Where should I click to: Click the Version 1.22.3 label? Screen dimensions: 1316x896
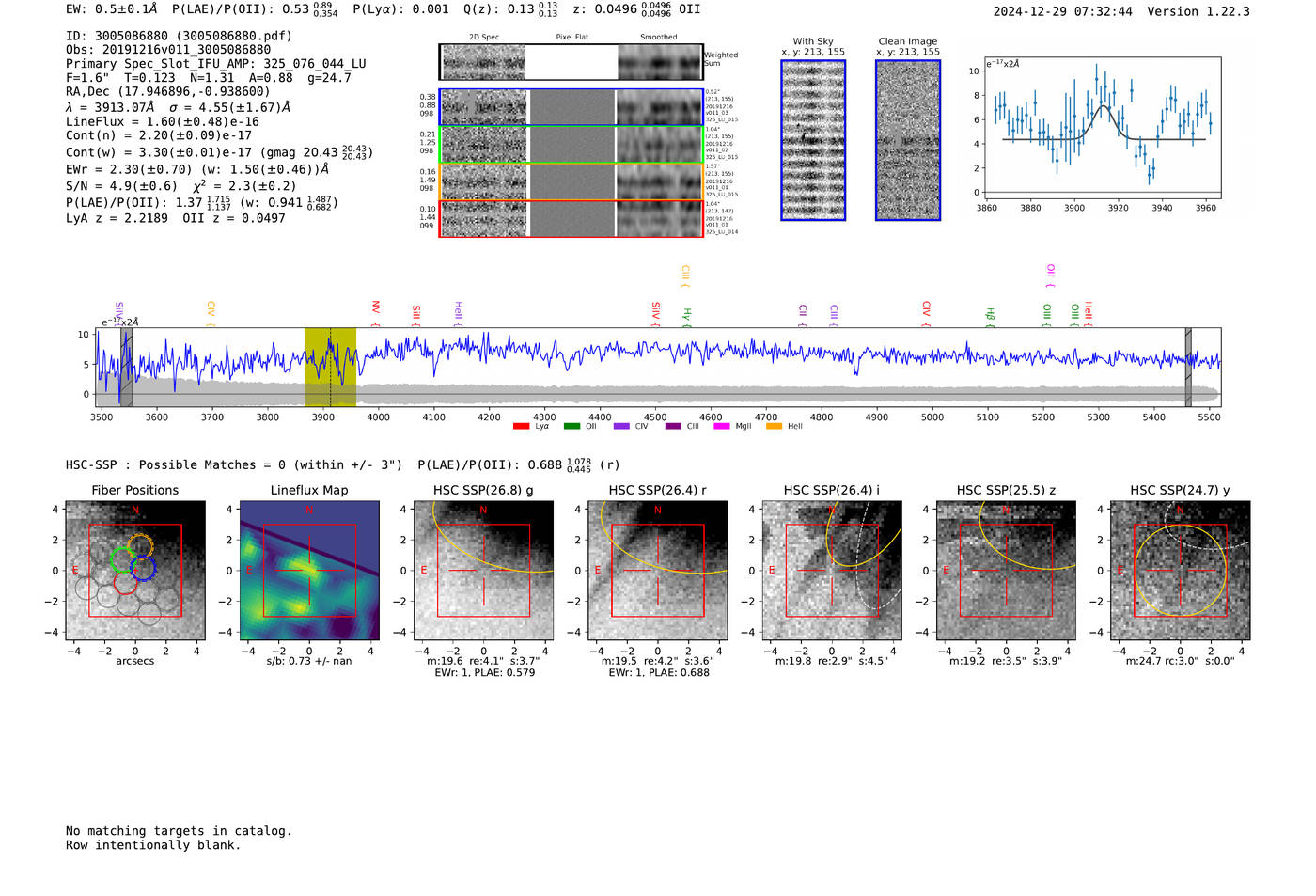pos(1198,11)
